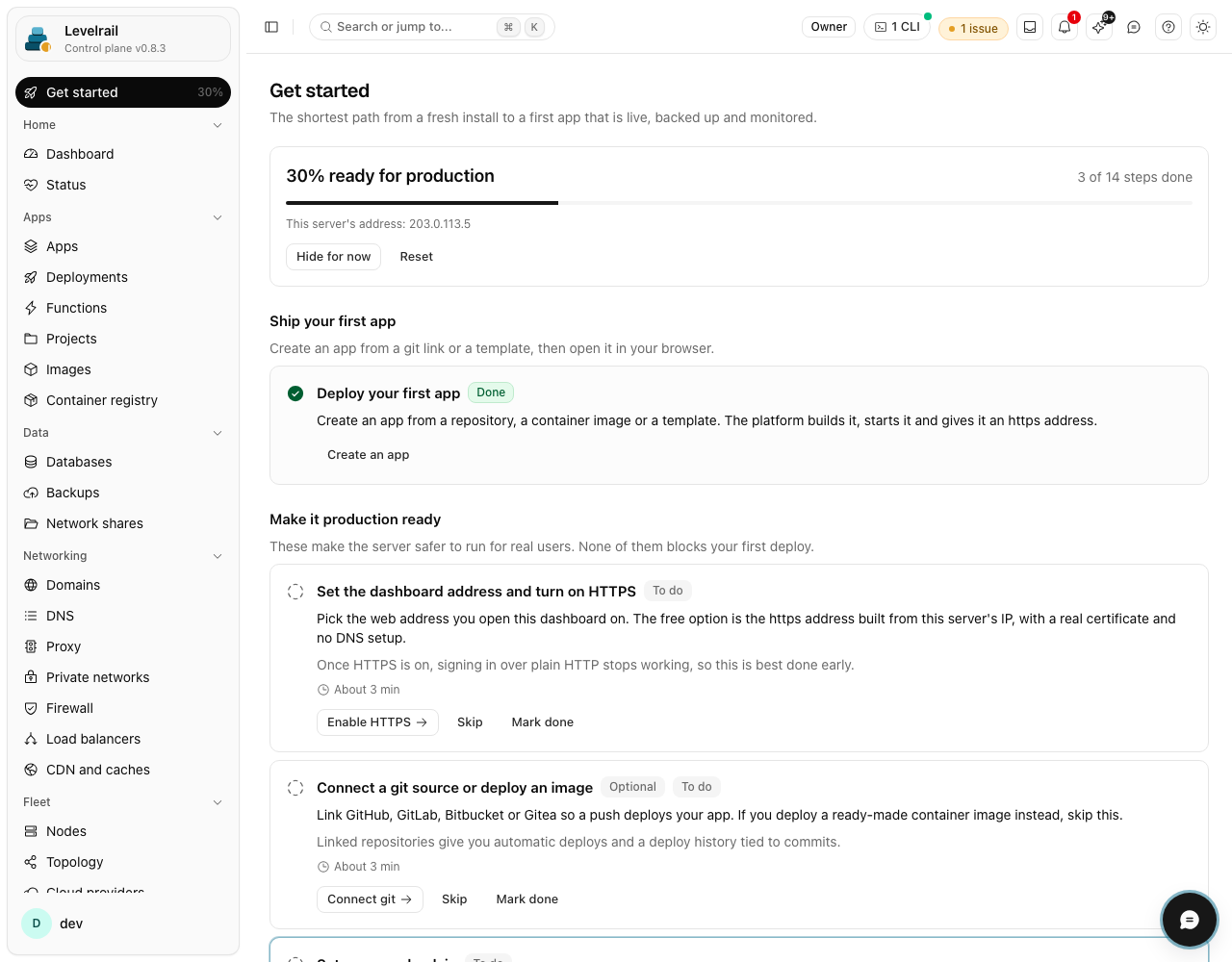Open the feedback speech bubble icon
Viewport: 1232px width, 962px height.
[1134, 27]
